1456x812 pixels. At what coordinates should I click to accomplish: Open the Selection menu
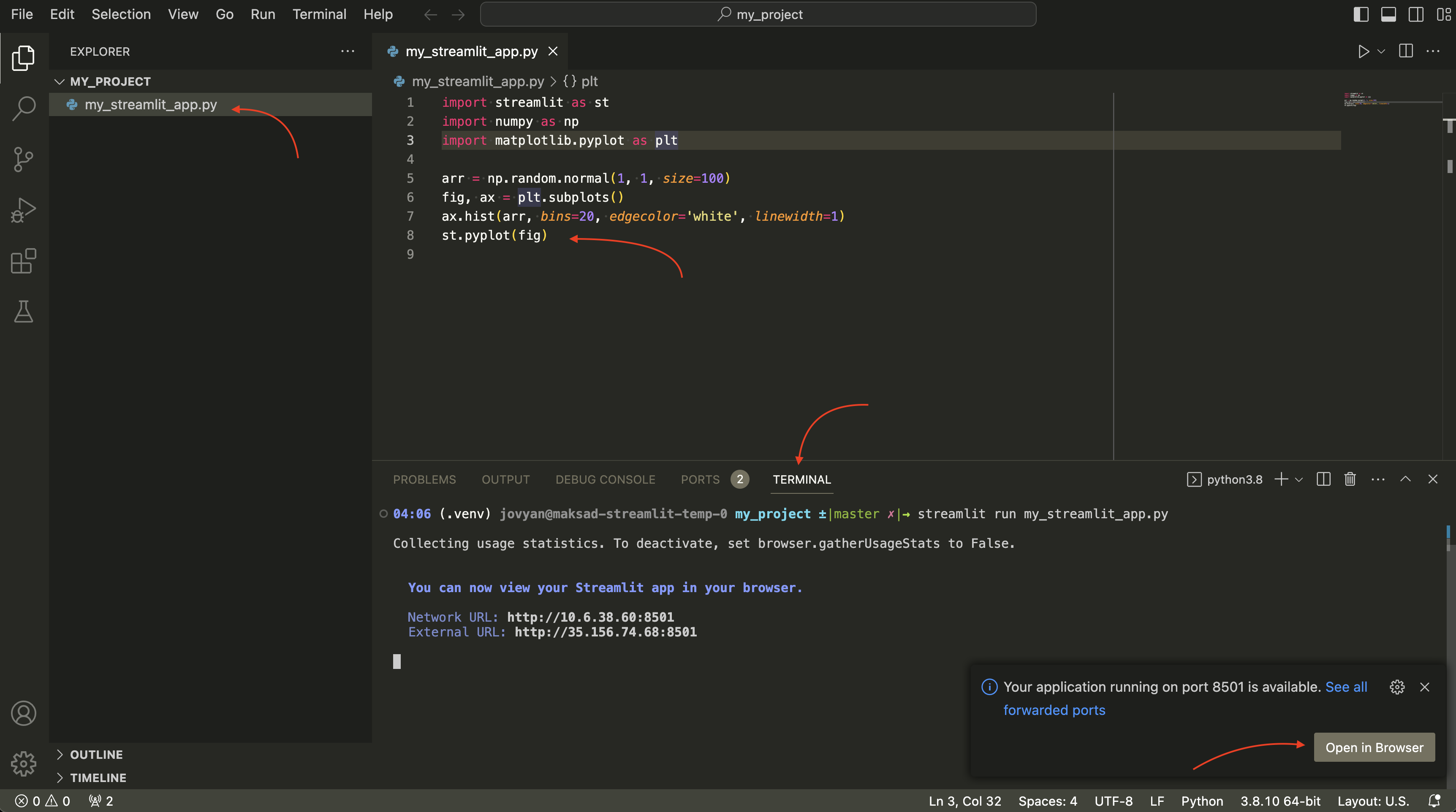(121, 14)
